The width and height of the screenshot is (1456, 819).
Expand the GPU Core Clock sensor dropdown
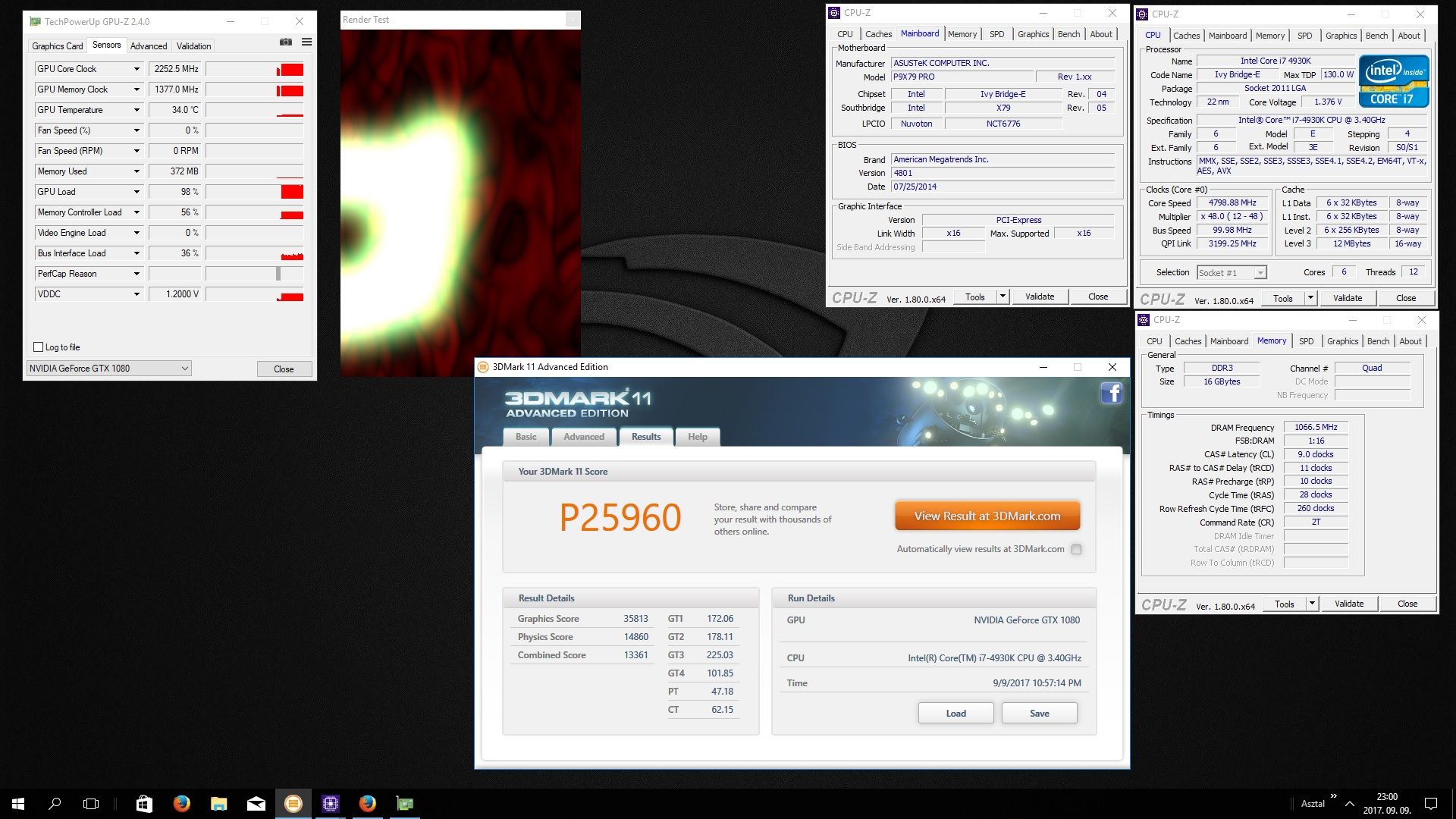click(136, 69)
